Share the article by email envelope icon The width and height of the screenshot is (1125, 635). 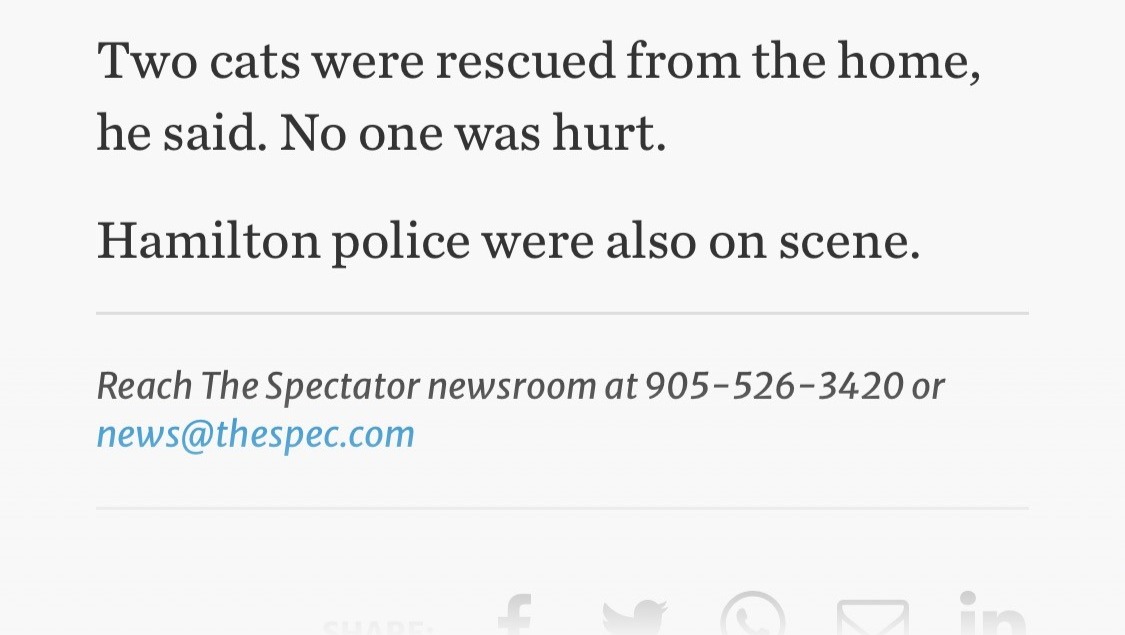tap(872, 617)
